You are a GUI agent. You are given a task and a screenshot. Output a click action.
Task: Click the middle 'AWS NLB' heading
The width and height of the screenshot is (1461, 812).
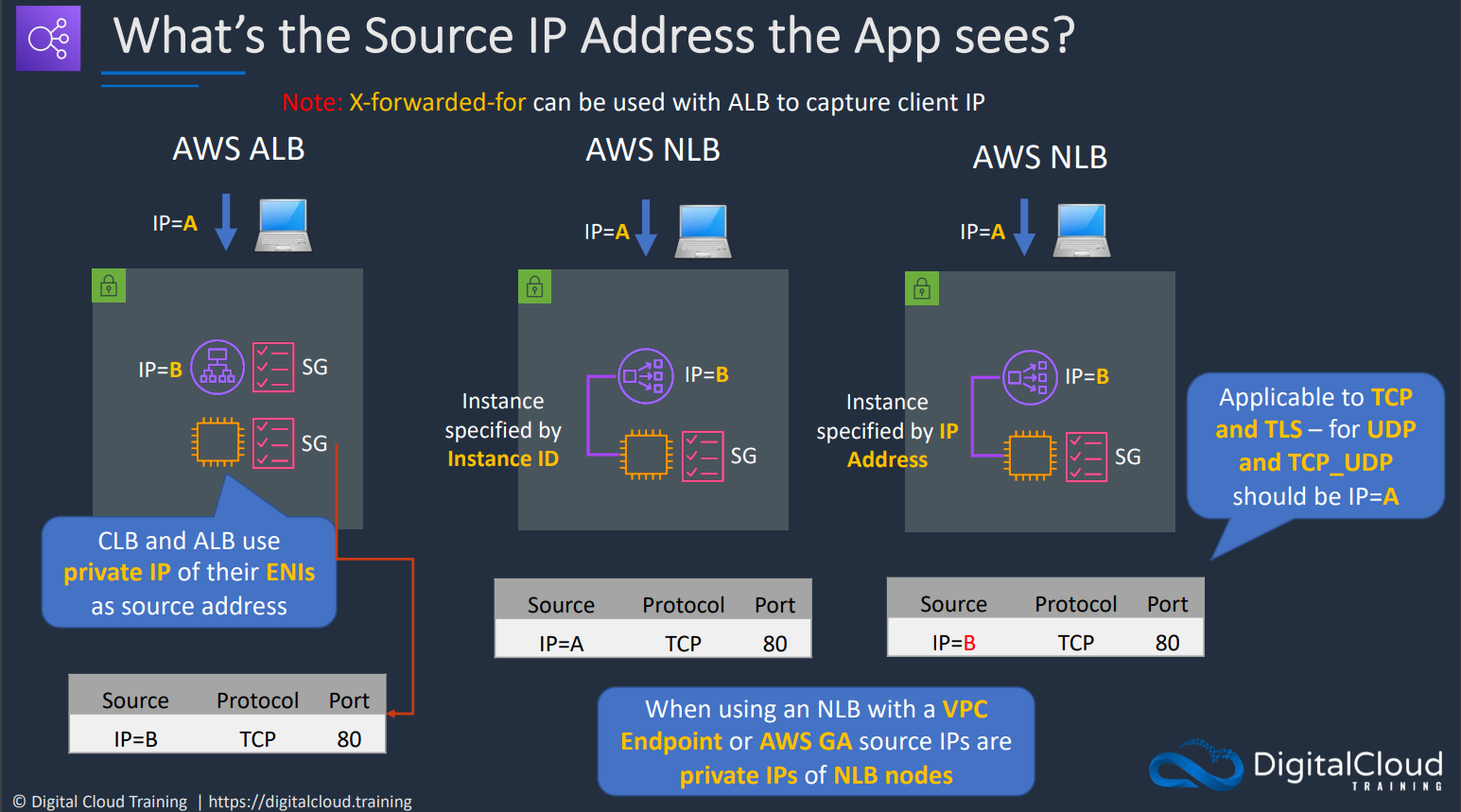tap(652, 150)
